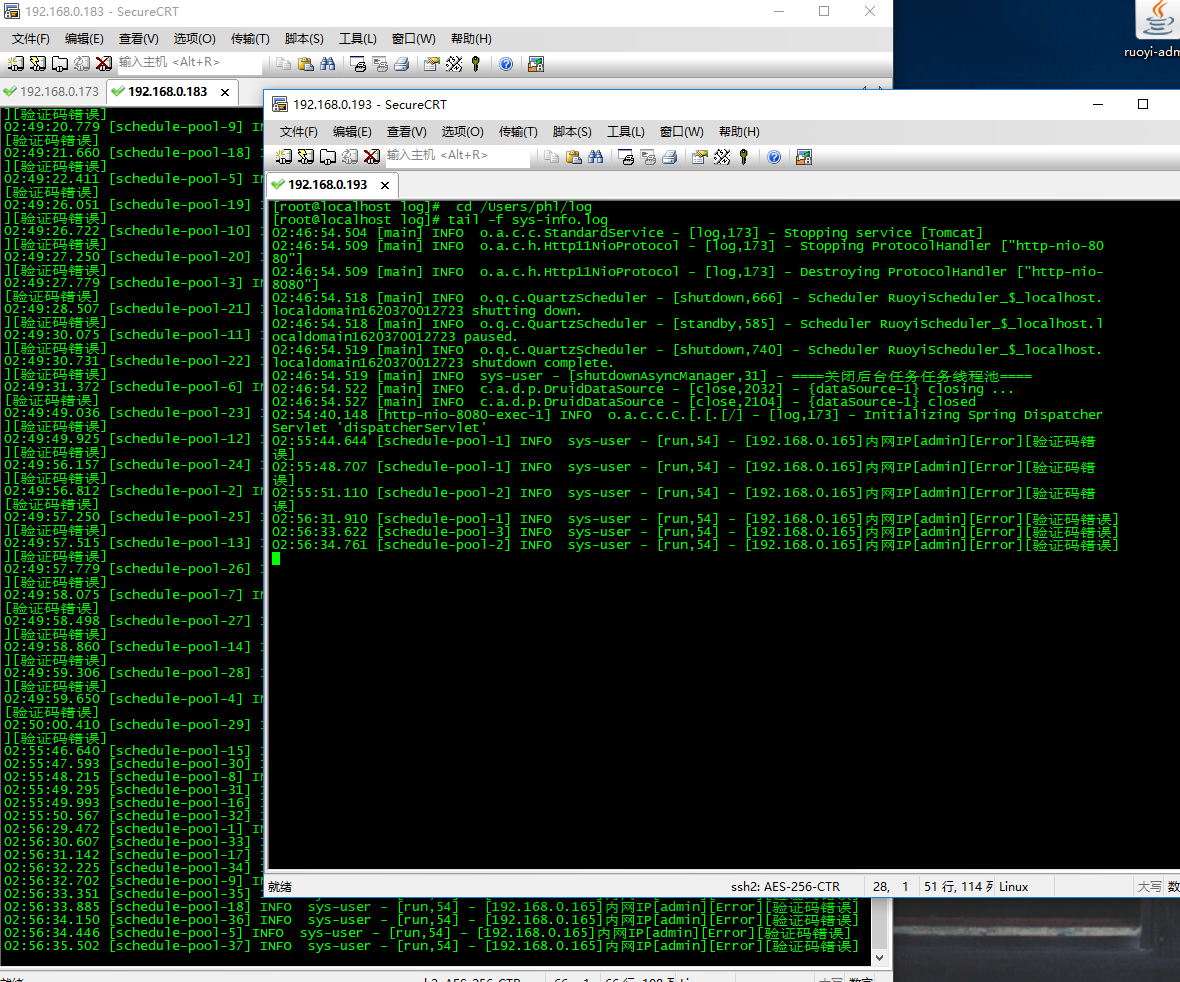The width and height of the screenshot is (1180, 982).
Task: Open 查看(V) menu in 192.168.0.183 window
Action: 138,38
